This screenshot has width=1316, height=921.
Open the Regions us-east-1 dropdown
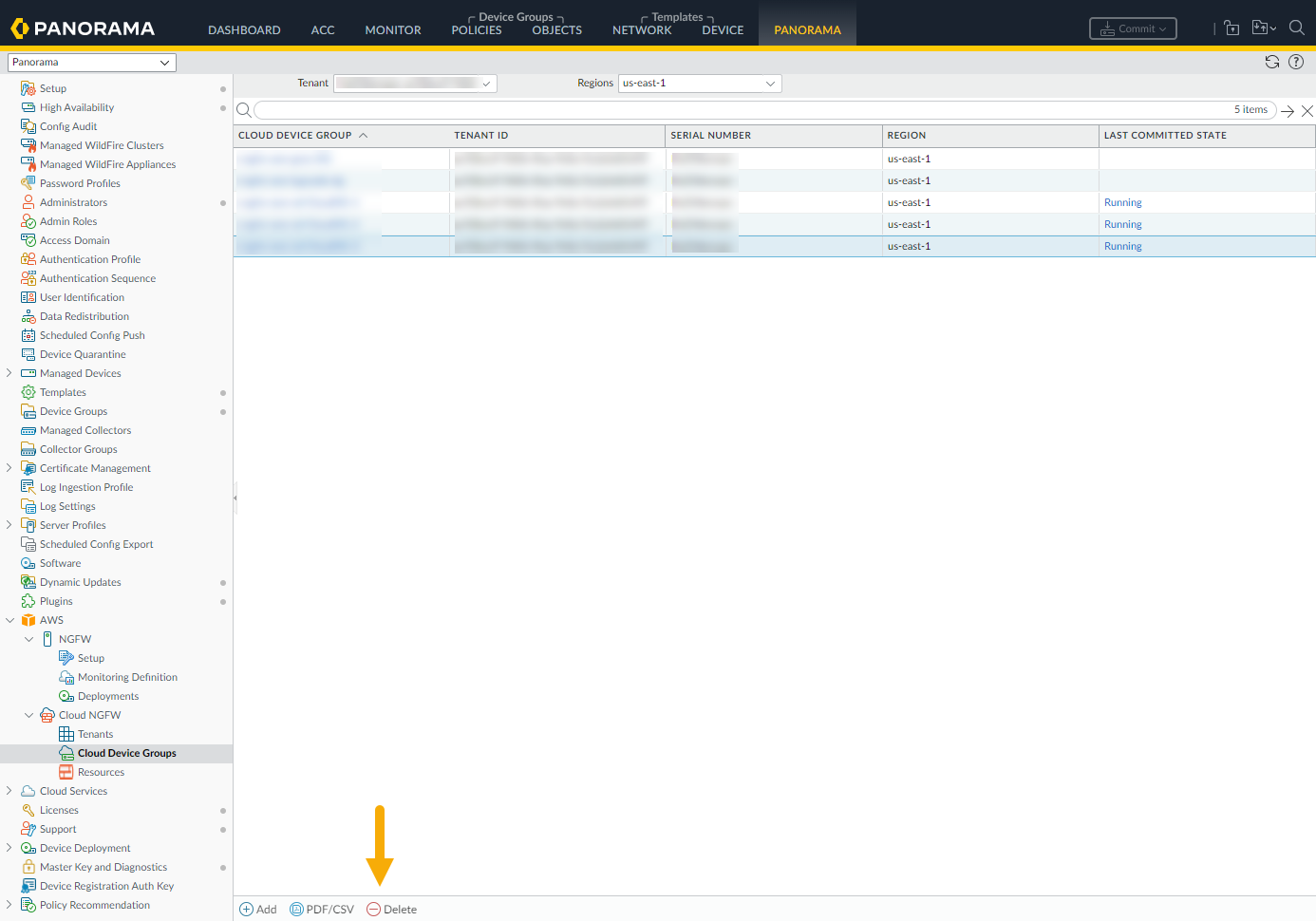699,84
